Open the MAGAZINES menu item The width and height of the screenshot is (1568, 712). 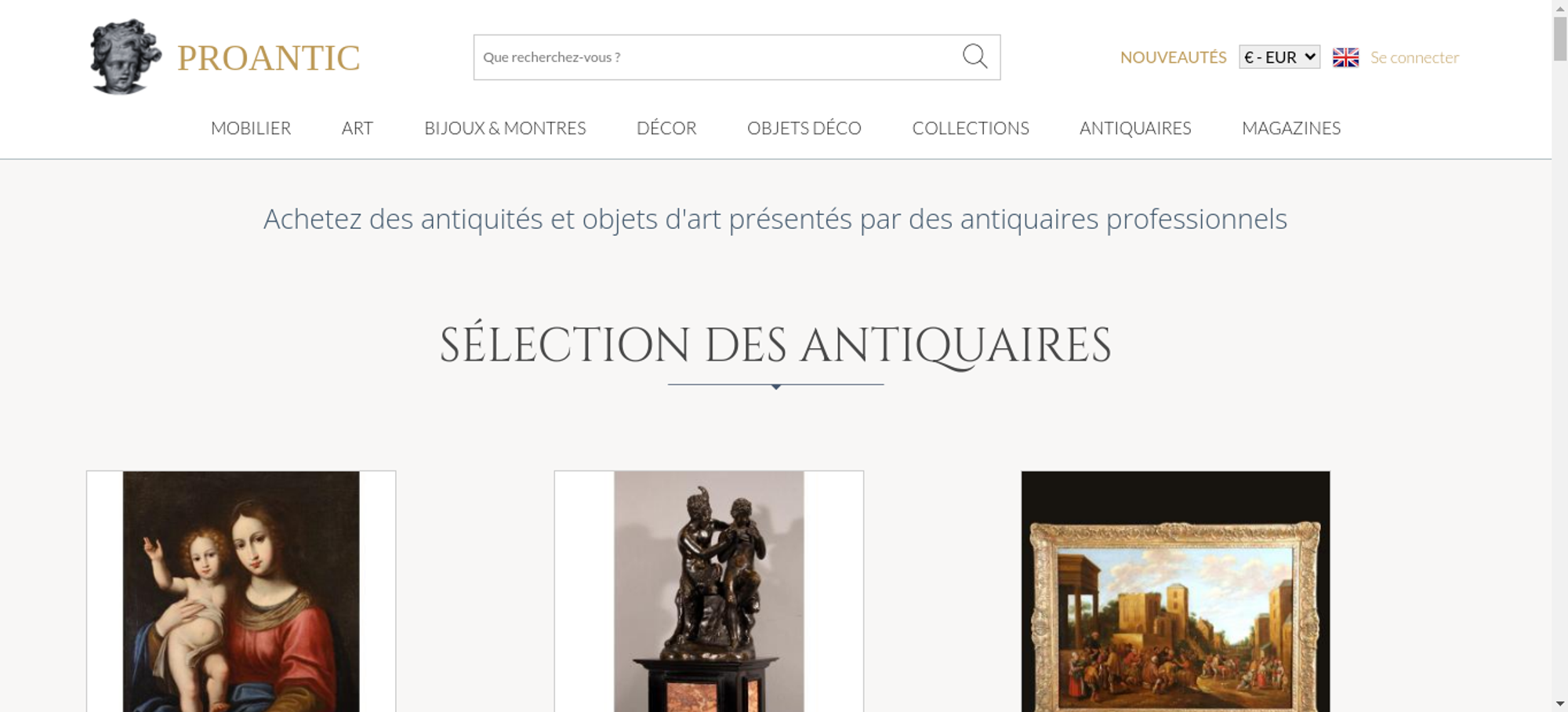[1291, 128]
